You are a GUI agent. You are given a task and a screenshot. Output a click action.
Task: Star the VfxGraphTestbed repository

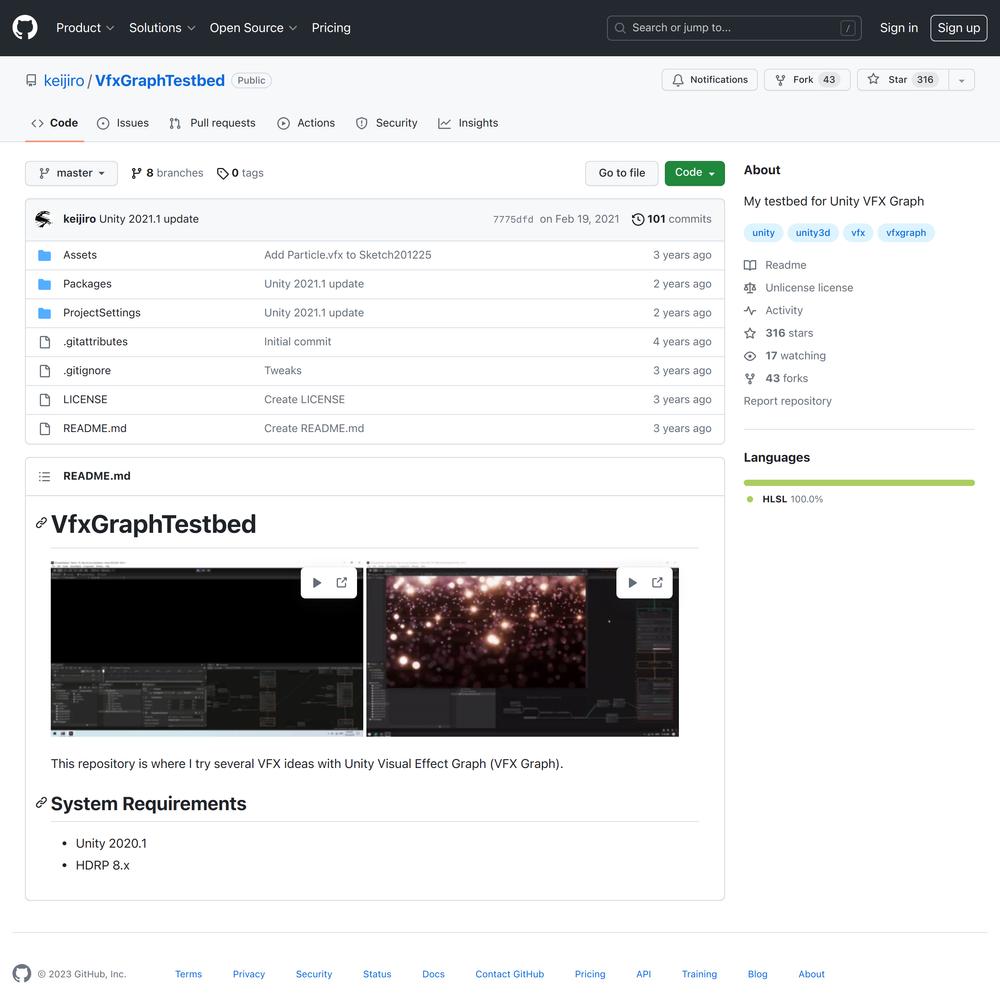[902, 80]
